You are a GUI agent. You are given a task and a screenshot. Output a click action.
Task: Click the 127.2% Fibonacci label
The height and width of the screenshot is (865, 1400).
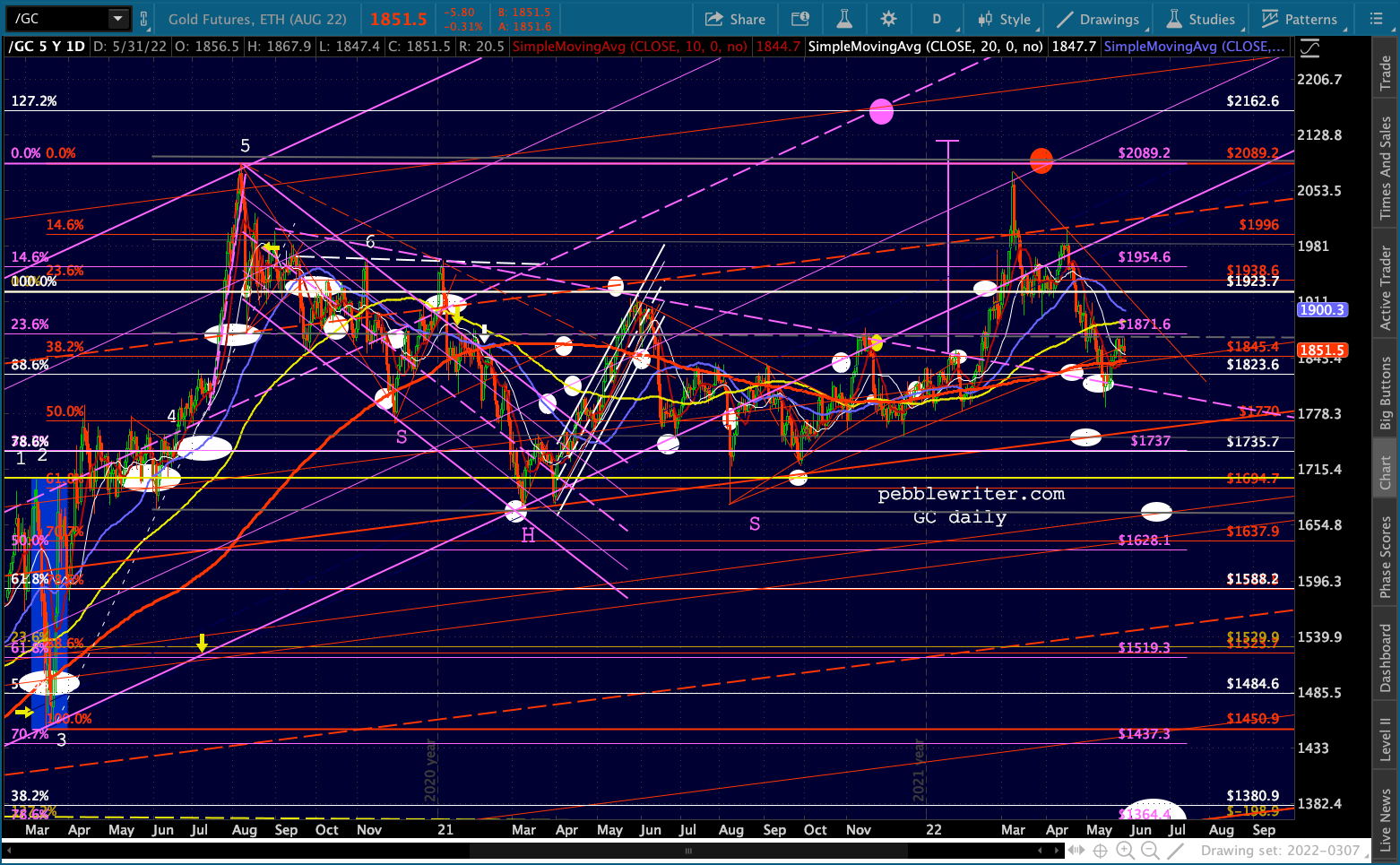tap(34, 101)
